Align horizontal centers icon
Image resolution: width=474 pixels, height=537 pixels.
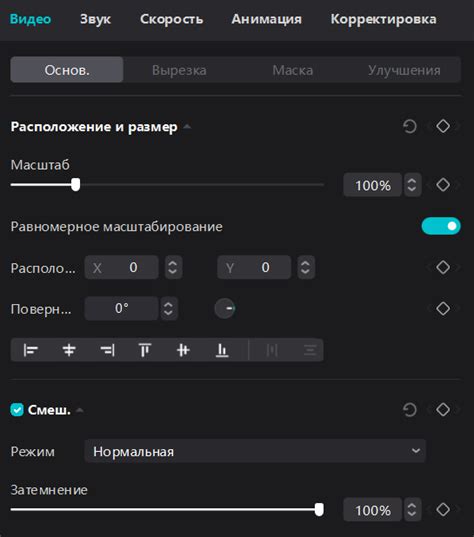coord(69,350)
